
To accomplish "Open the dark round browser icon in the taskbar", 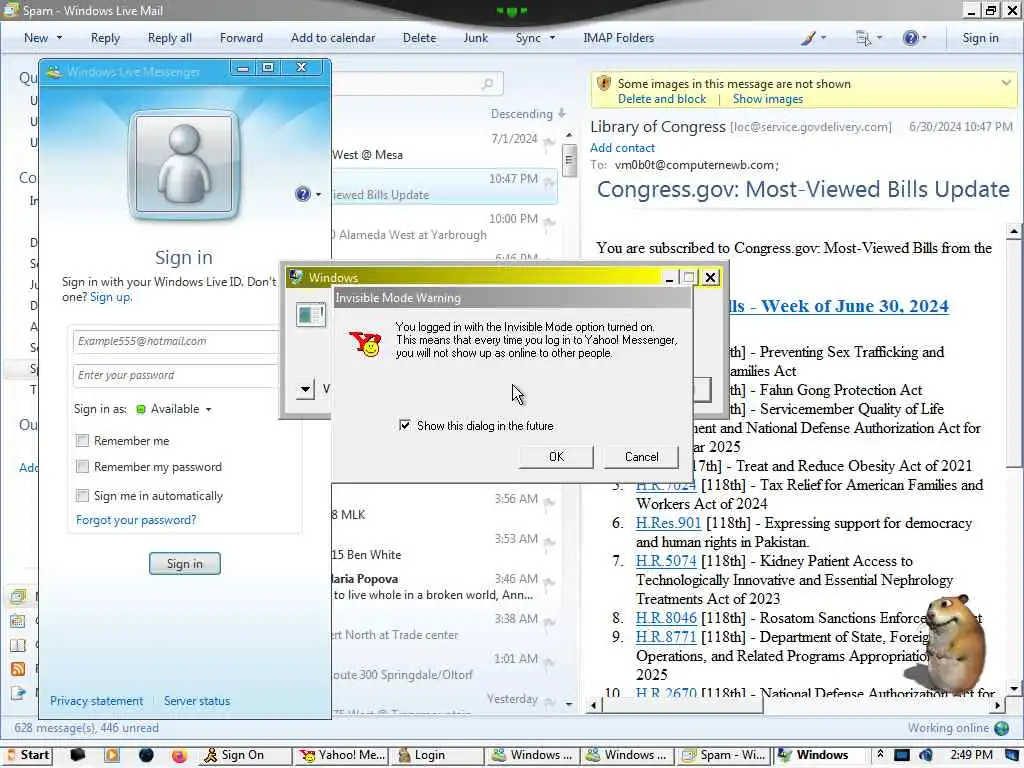I will point(146,755).
